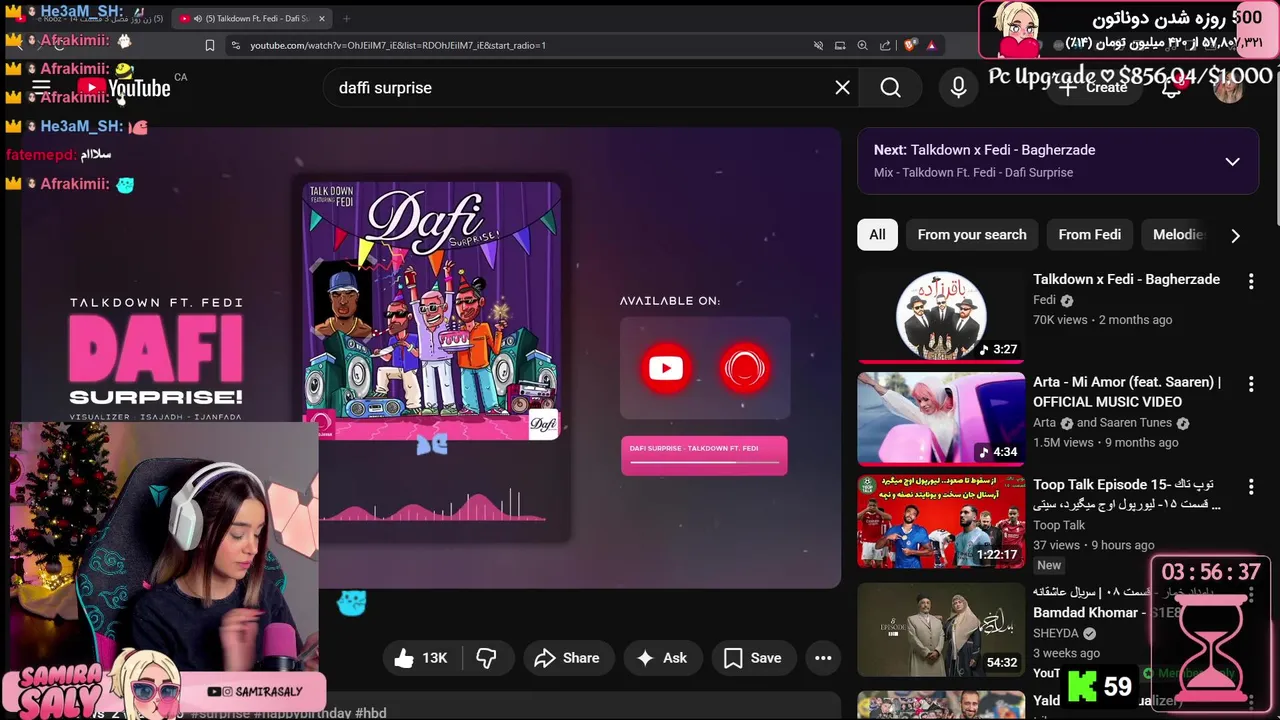1280x720 pixels.
Task: Click the Fedi channel name
Action: click(x=1044, y=300)
